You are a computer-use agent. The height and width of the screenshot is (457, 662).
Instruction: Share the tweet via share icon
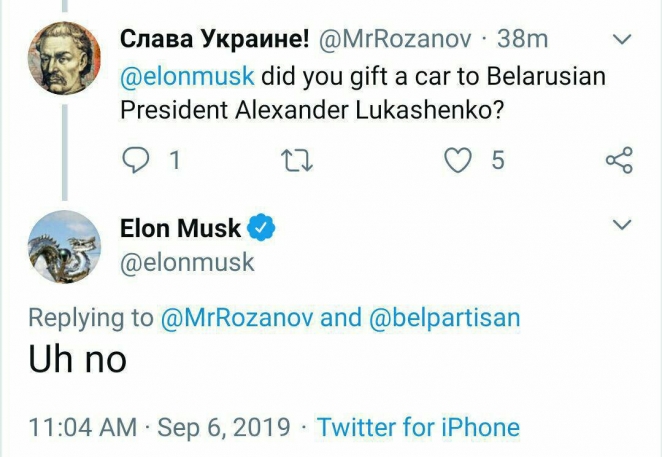tap(619, 160)
